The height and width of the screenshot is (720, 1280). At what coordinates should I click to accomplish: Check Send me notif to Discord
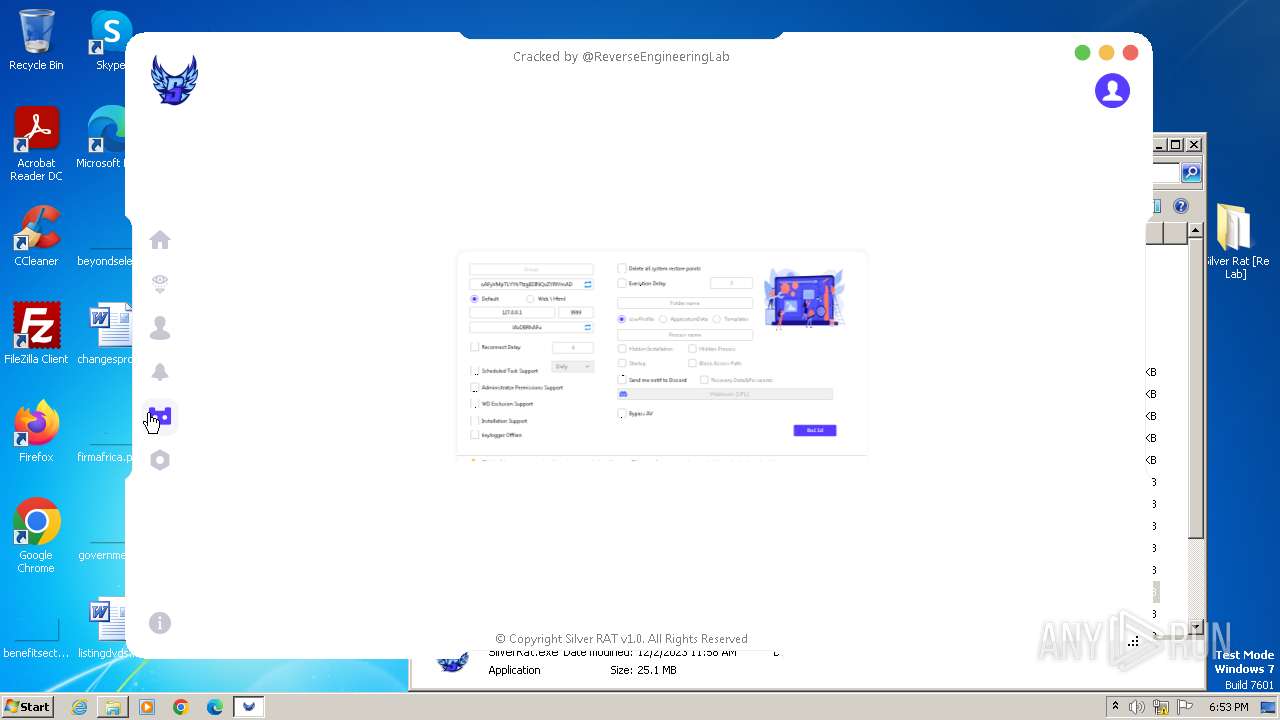(x=622, y=380)
